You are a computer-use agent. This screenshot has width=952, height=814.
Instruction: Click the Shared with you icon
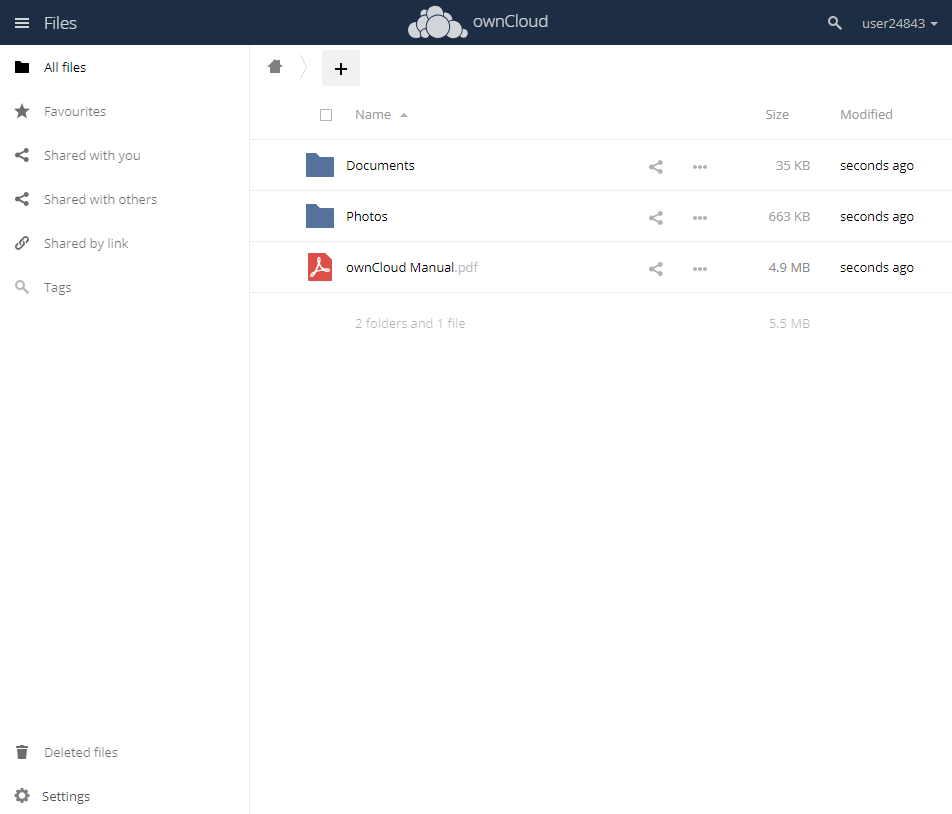click(x=22, y=155)
